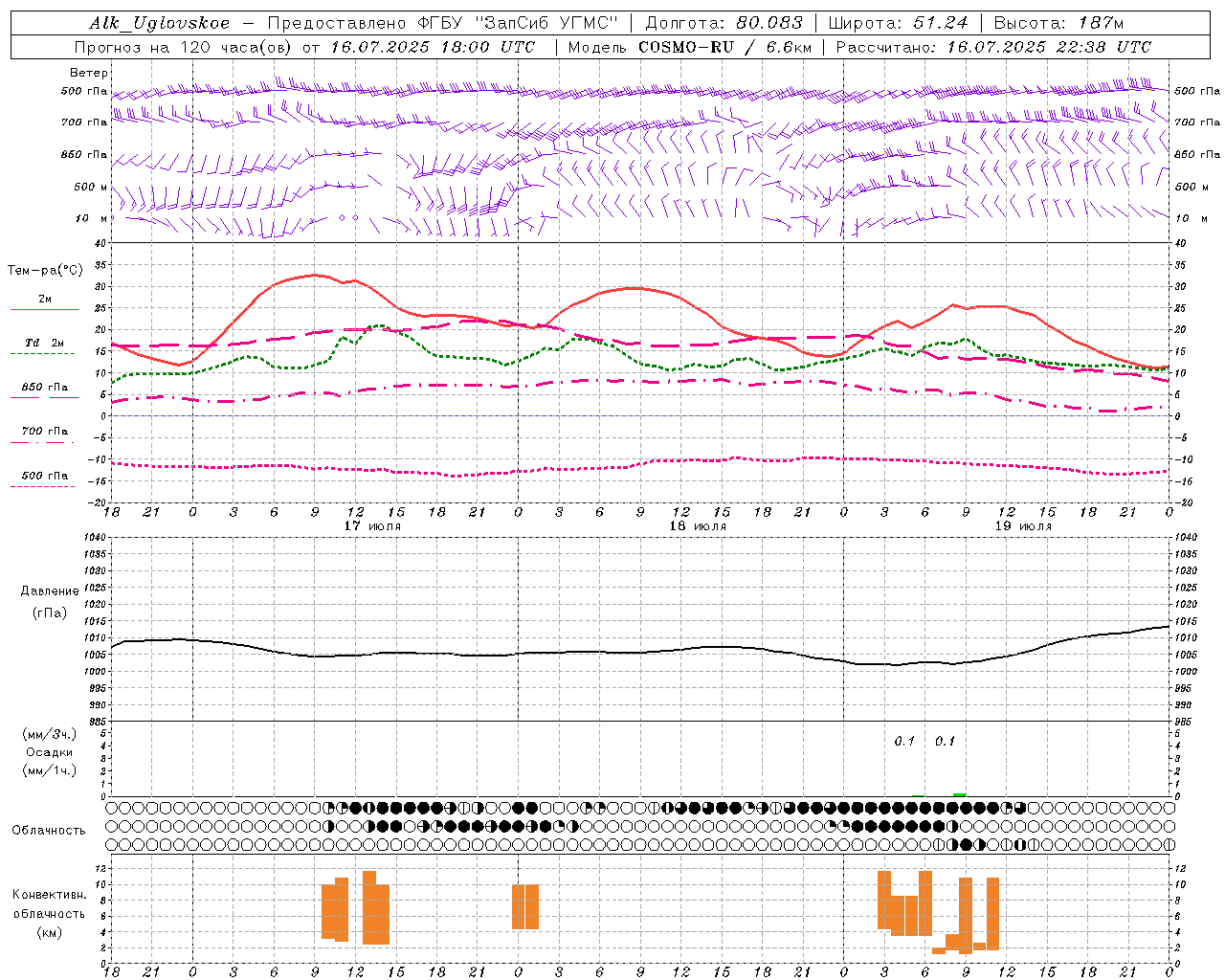Click the '(мм/3ч.)' precipitation unit label
Image resolution: width=1225 pixels, height=980 pixels.
(x=50, y=735)
